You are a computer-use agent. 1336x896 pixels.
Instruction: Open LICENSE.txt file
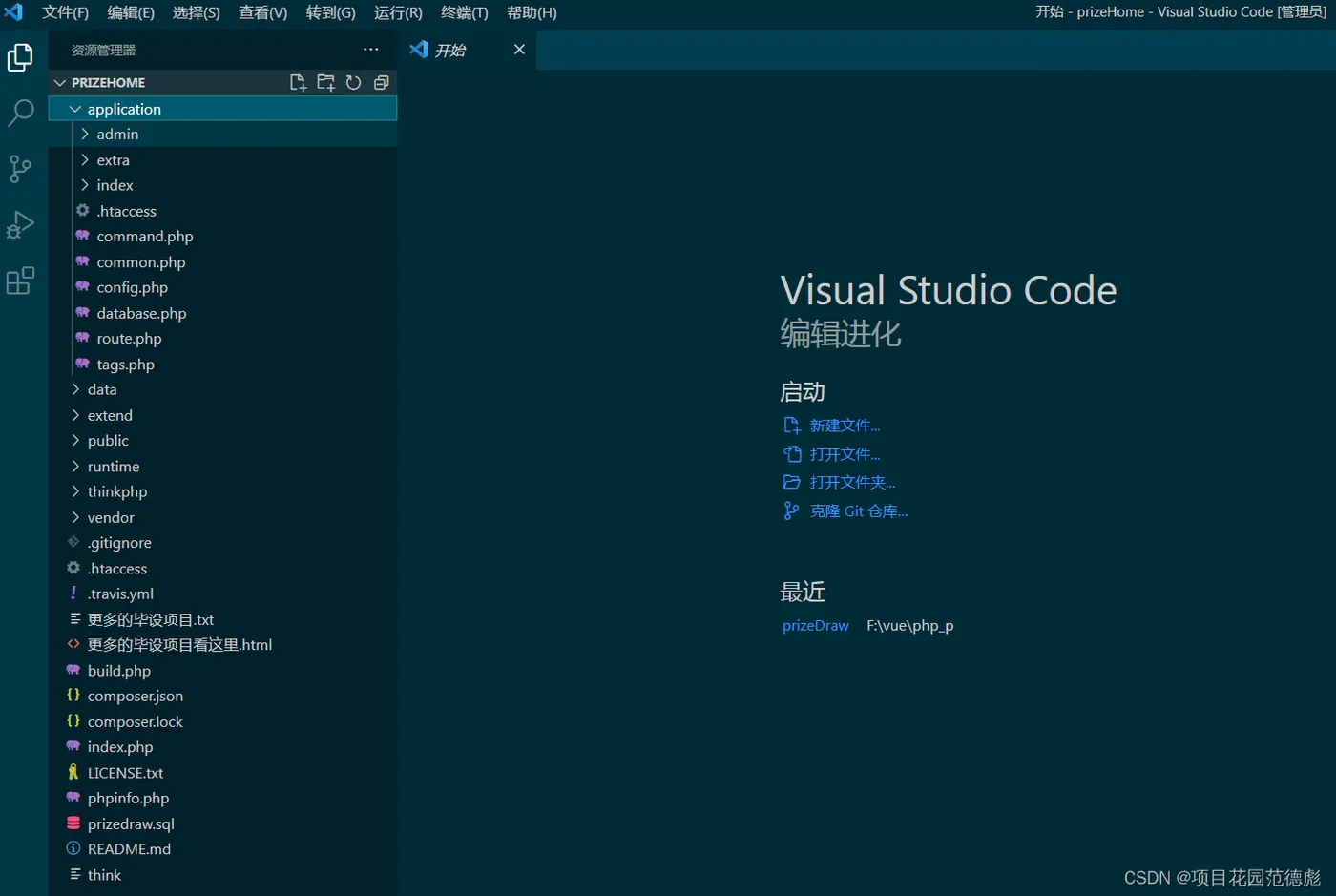[222, 773]
